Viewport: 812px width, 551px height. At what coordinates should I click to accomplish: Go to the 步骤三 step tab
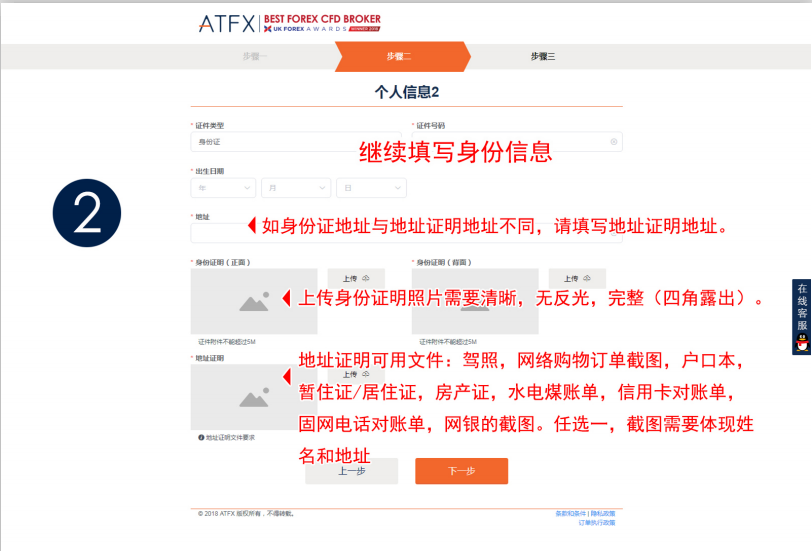tap(543, 56)
